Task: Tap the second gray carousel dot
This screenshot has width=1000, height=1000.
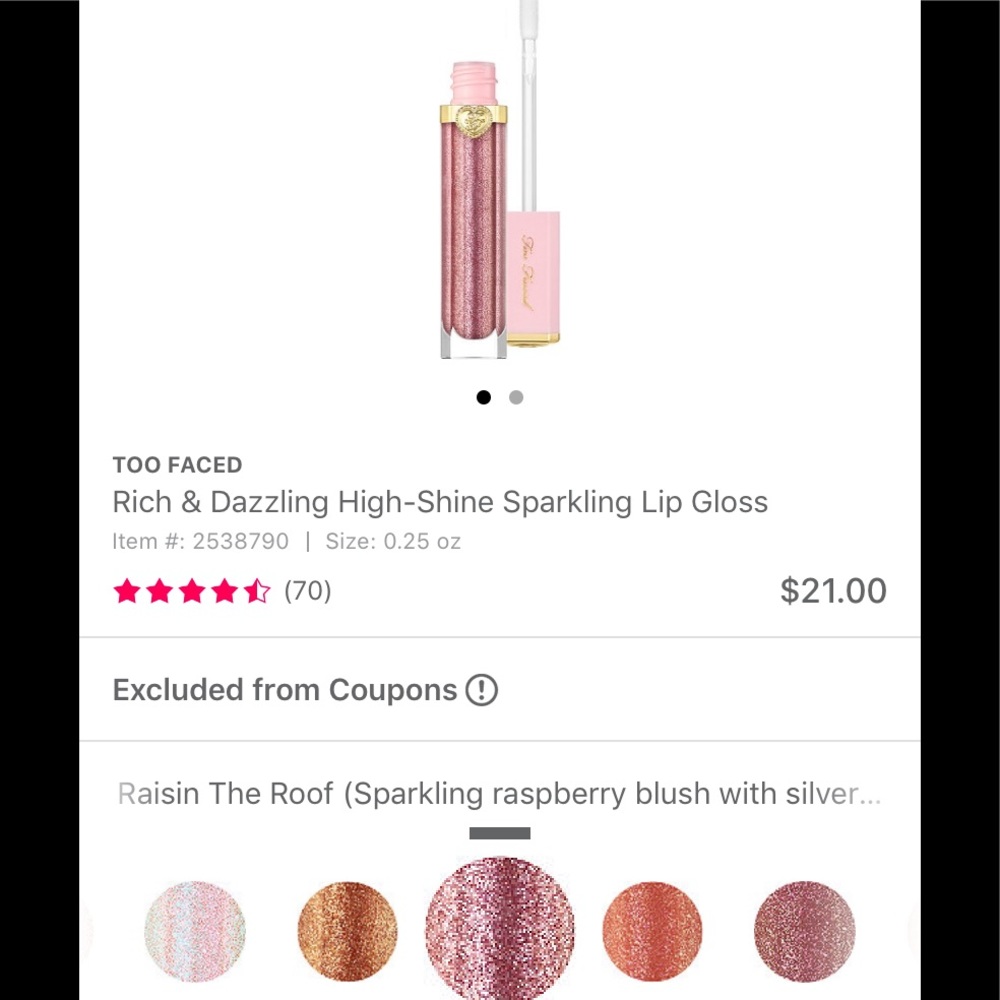Action: pos(516,397)
